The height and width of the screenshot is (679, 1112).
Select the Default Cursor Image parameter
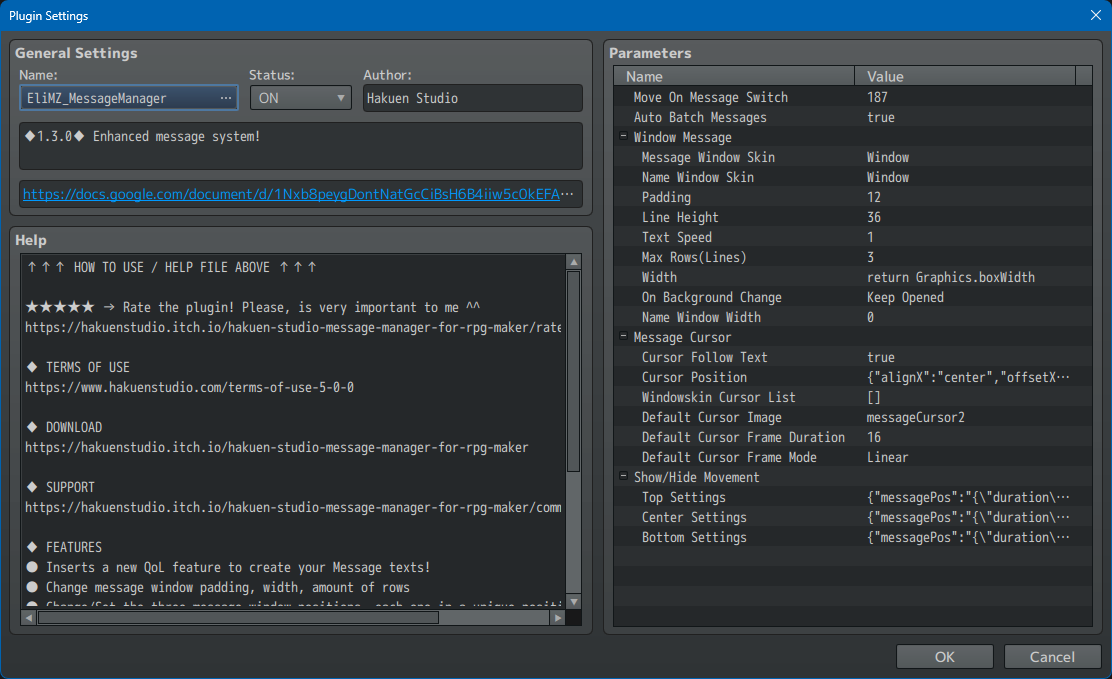click(853, 417)
